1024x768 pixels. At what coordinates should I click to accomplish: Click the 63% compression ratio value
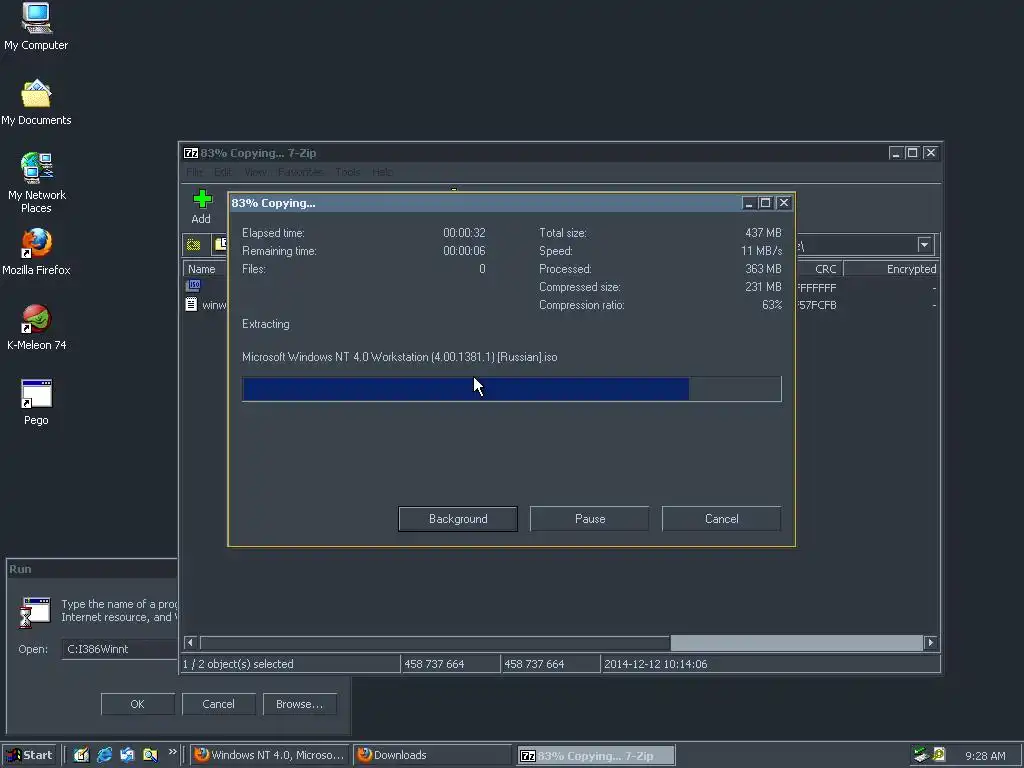[772, 305]
